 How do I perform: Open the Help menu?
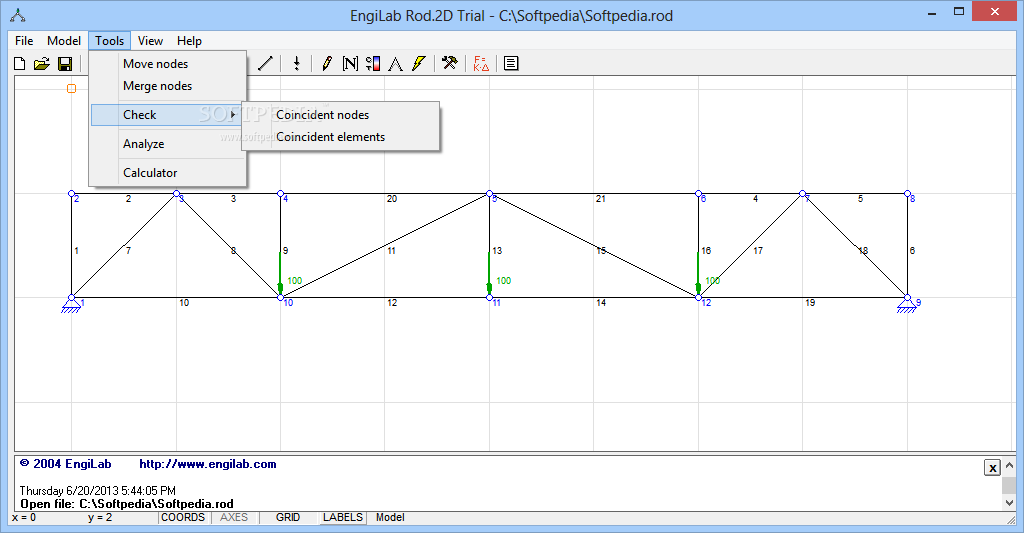tap(189, 40)
